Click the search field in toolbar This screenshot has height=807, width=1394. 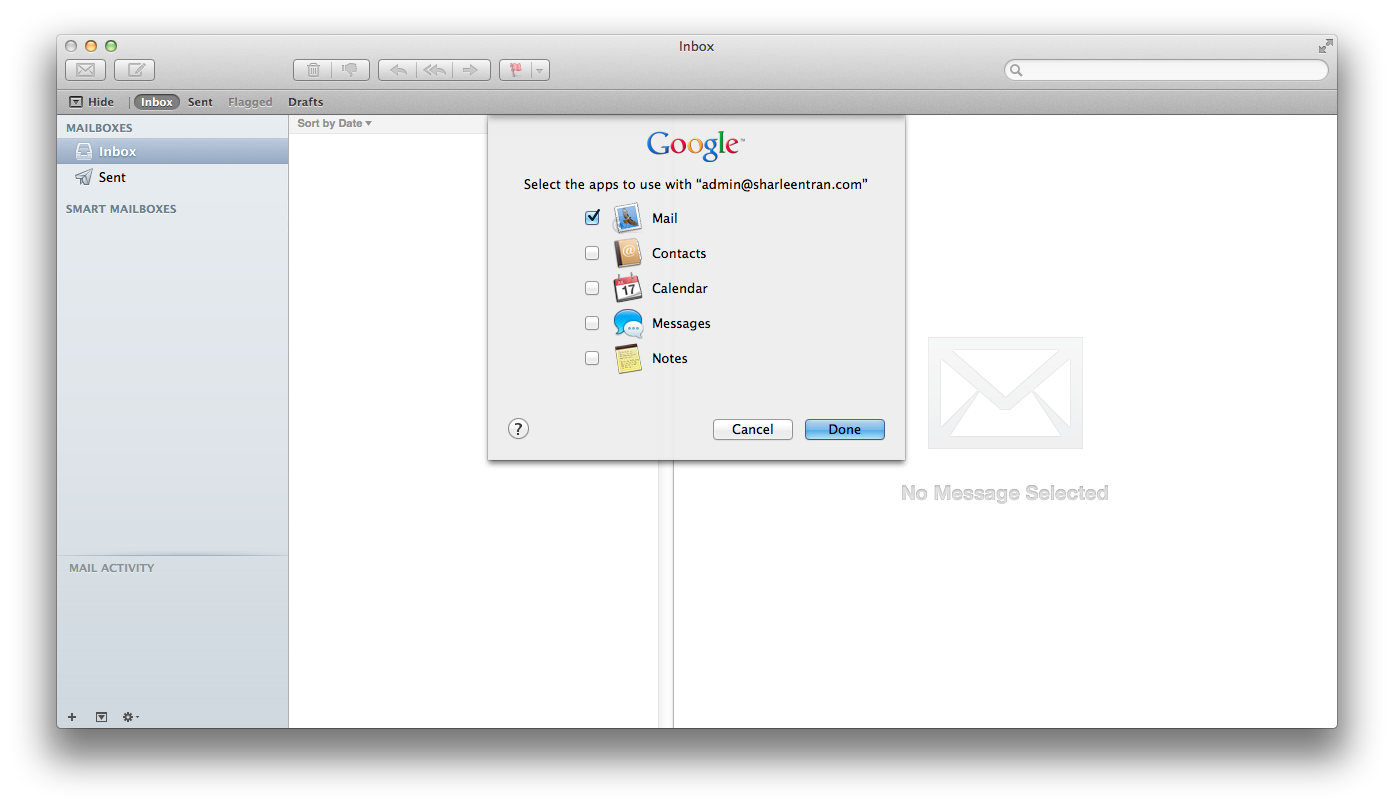[1166, 70]
